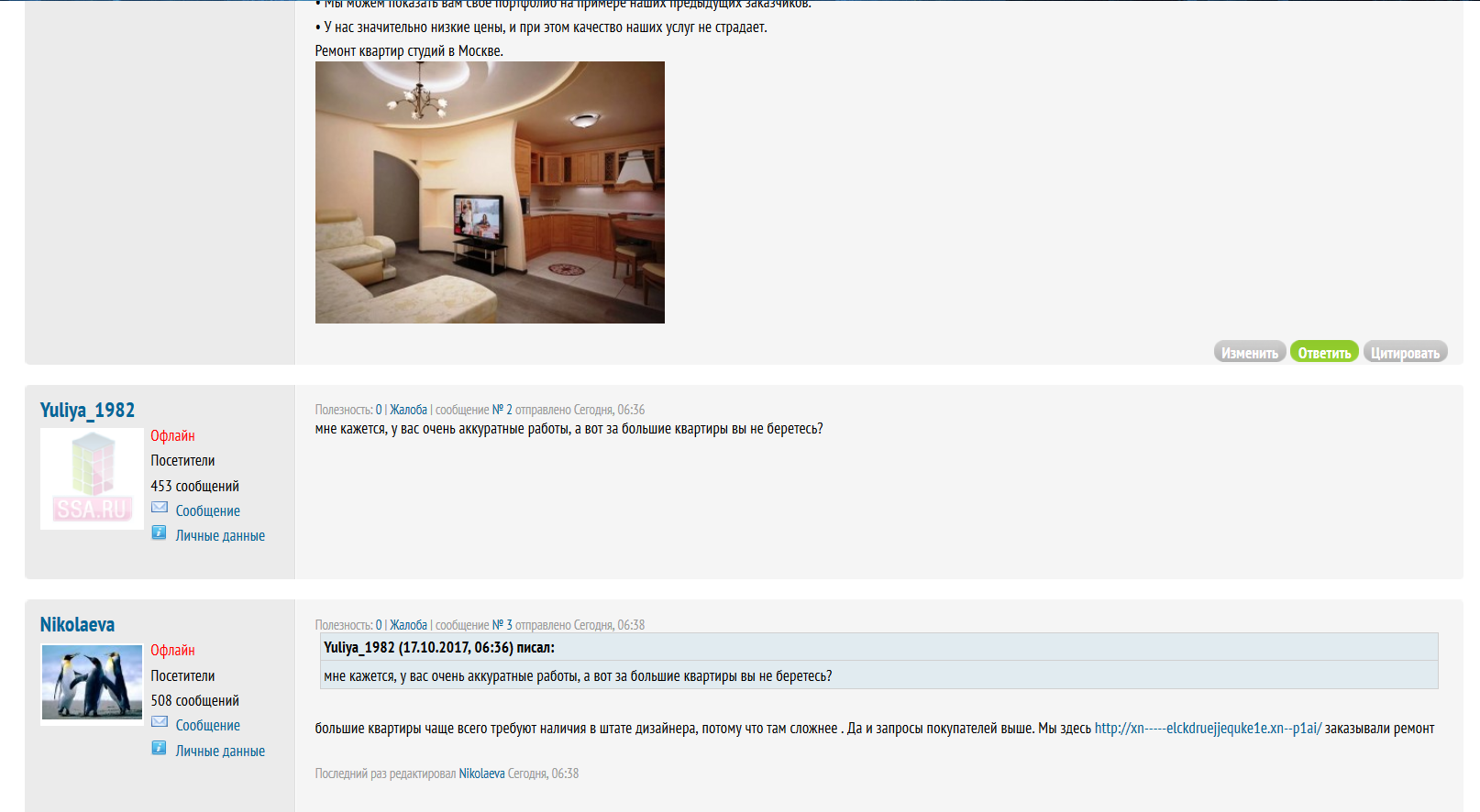Open Yuliya_1982's SSA.RU avatar image
The image size is (1480, 812).
point(92,478)
